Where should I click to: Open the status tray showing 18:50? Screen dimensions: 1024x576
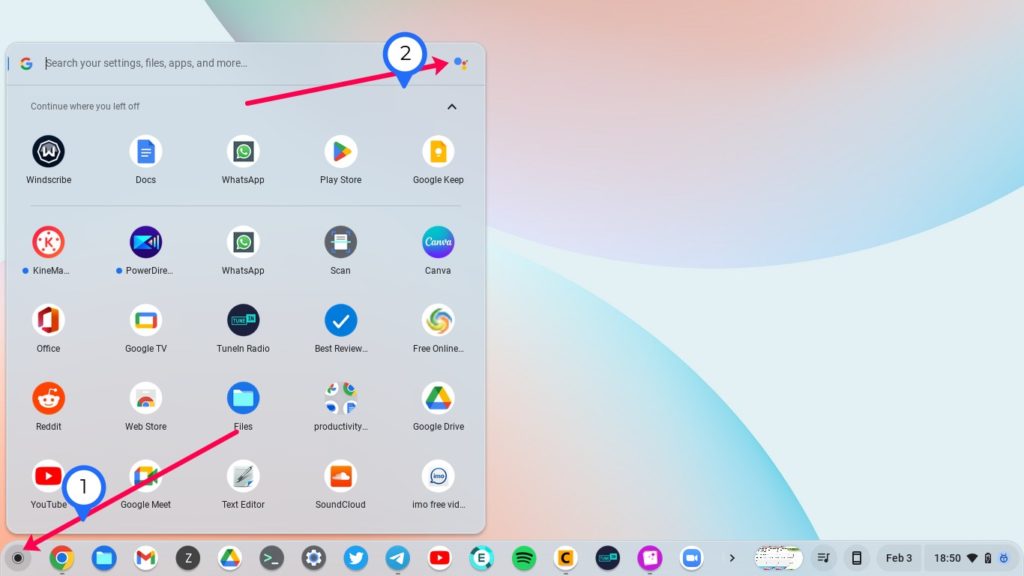pos(970,558)
